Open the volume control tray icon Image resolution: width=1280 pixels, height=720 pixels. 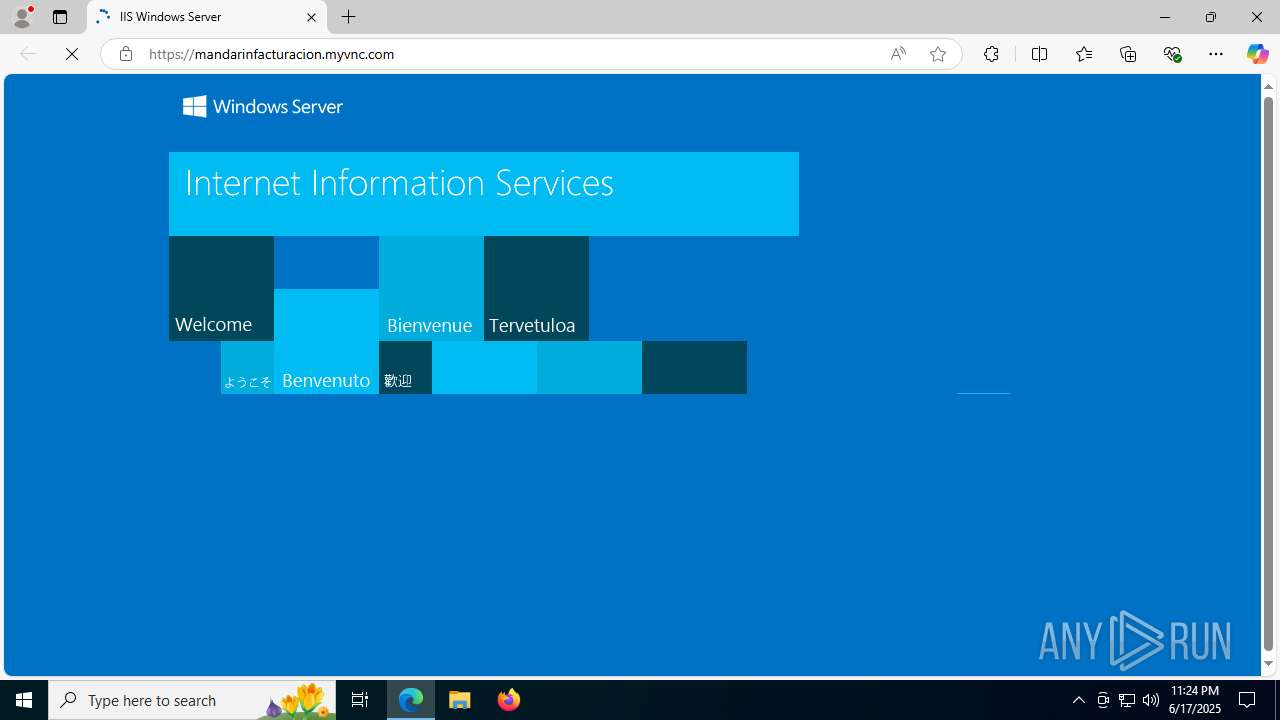(x=1151, y=700)
